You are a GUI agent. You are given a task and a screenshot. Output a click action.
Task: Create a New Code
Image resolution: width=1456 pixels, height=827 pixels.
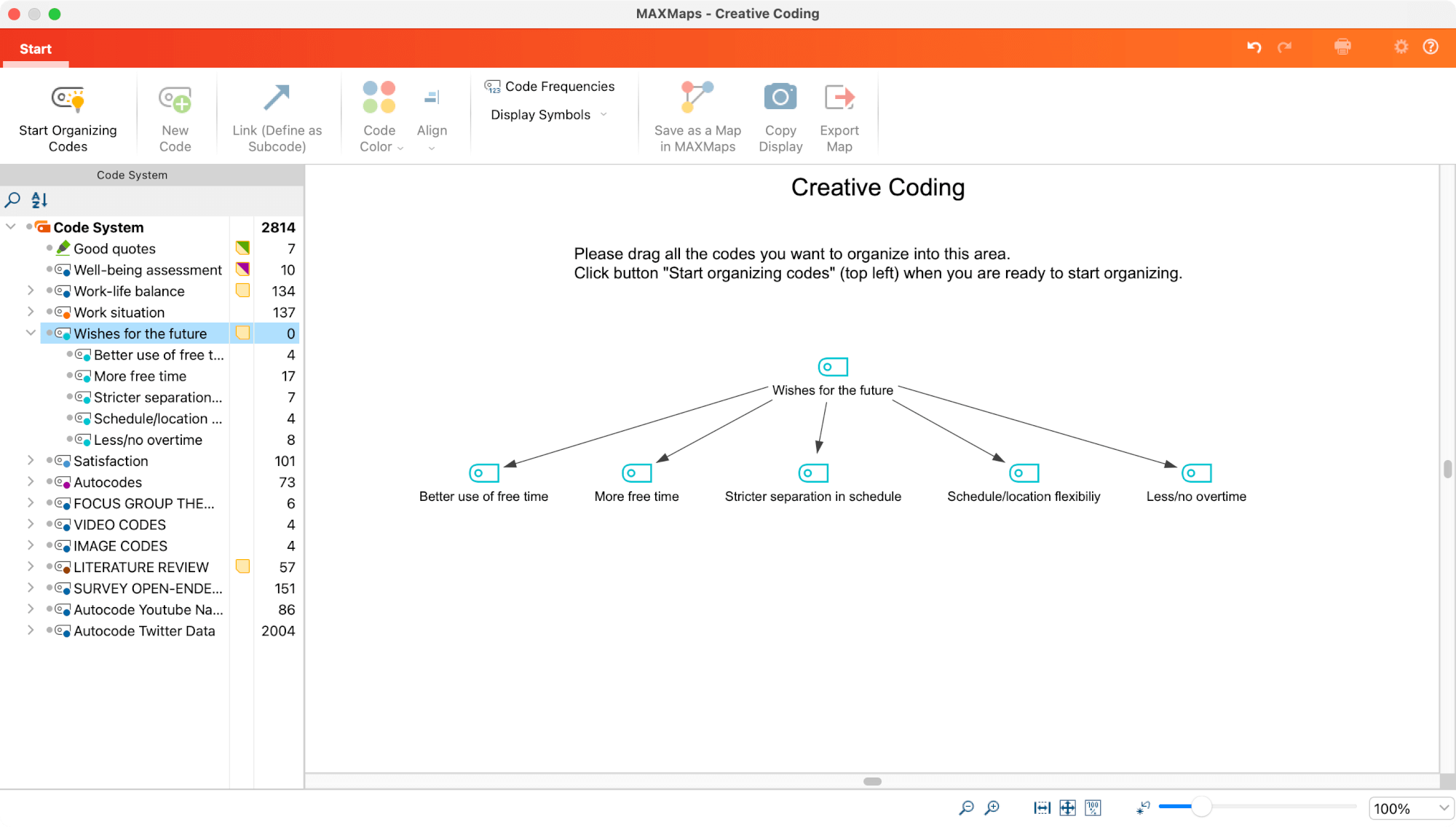pos(175,116)
